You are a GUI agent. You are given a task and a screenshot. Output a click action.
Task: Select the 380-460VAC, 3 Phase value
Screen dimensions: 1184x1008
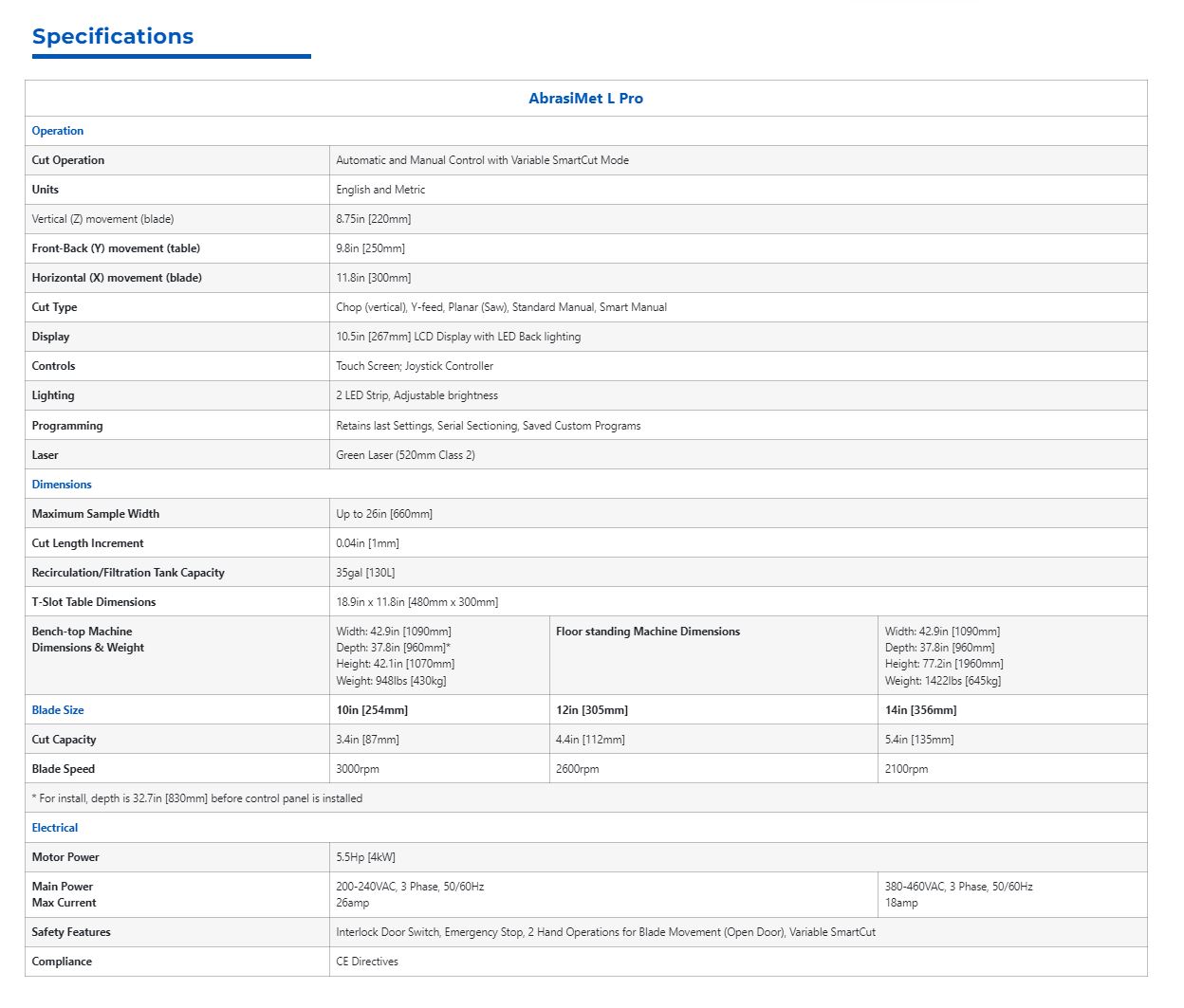pyautogui.click(x=959, y=887)
